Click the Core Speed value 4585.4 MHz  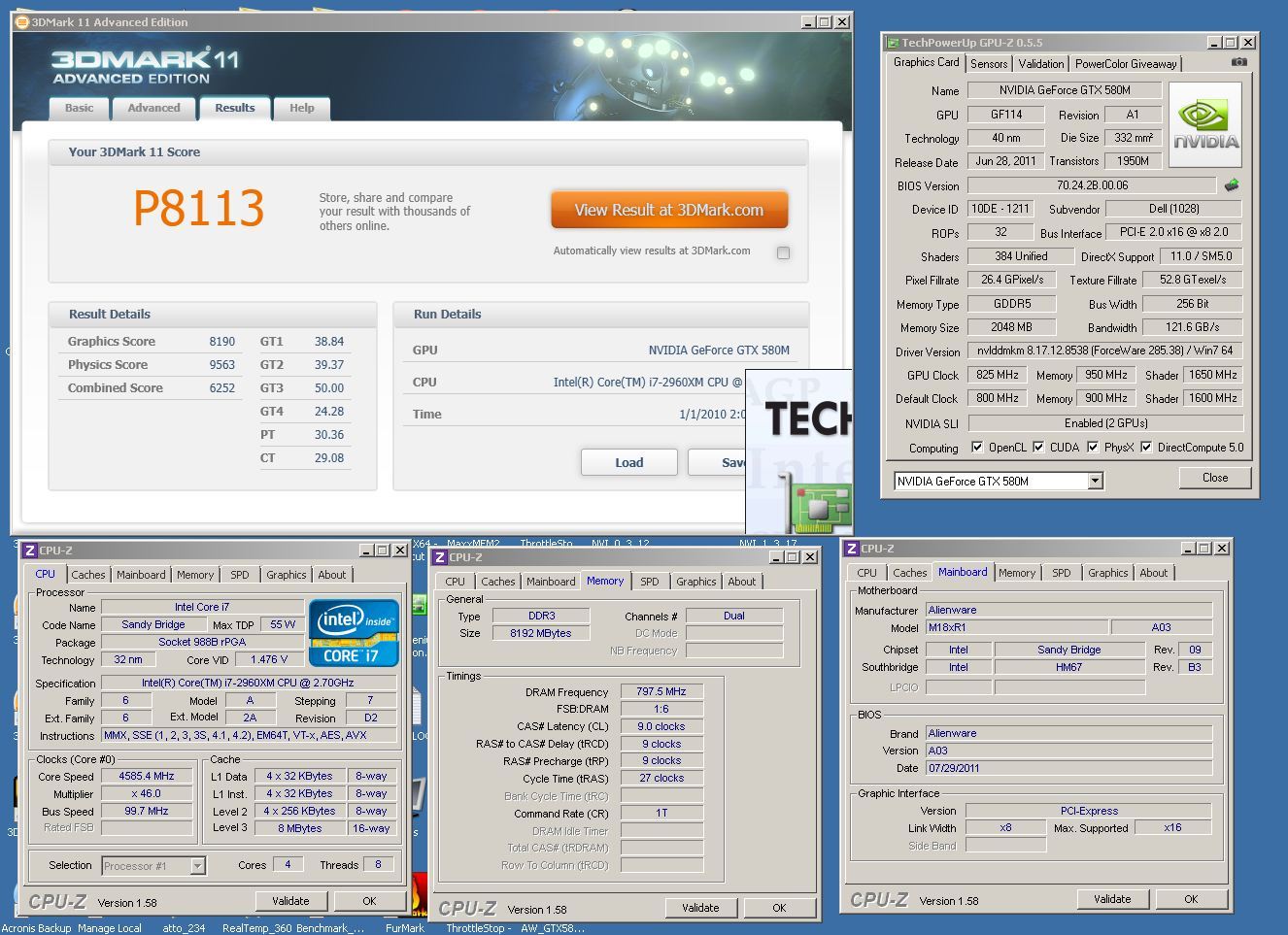[147, 776]
